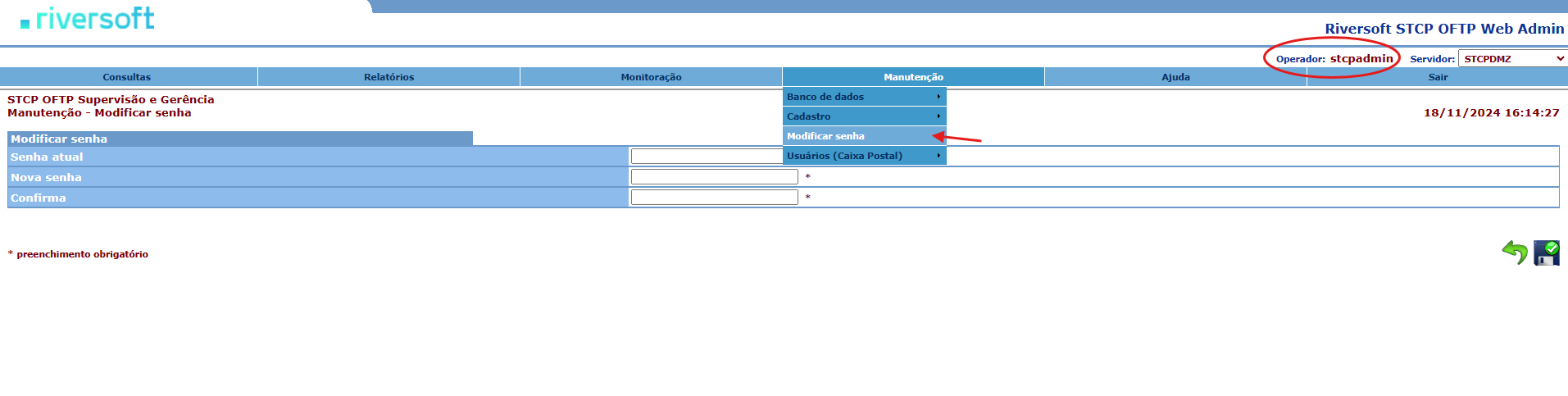Click the Modificar senha form header
Image resolution: width=1568 pixels, height=396 pixels.
[x=240, y=139]
